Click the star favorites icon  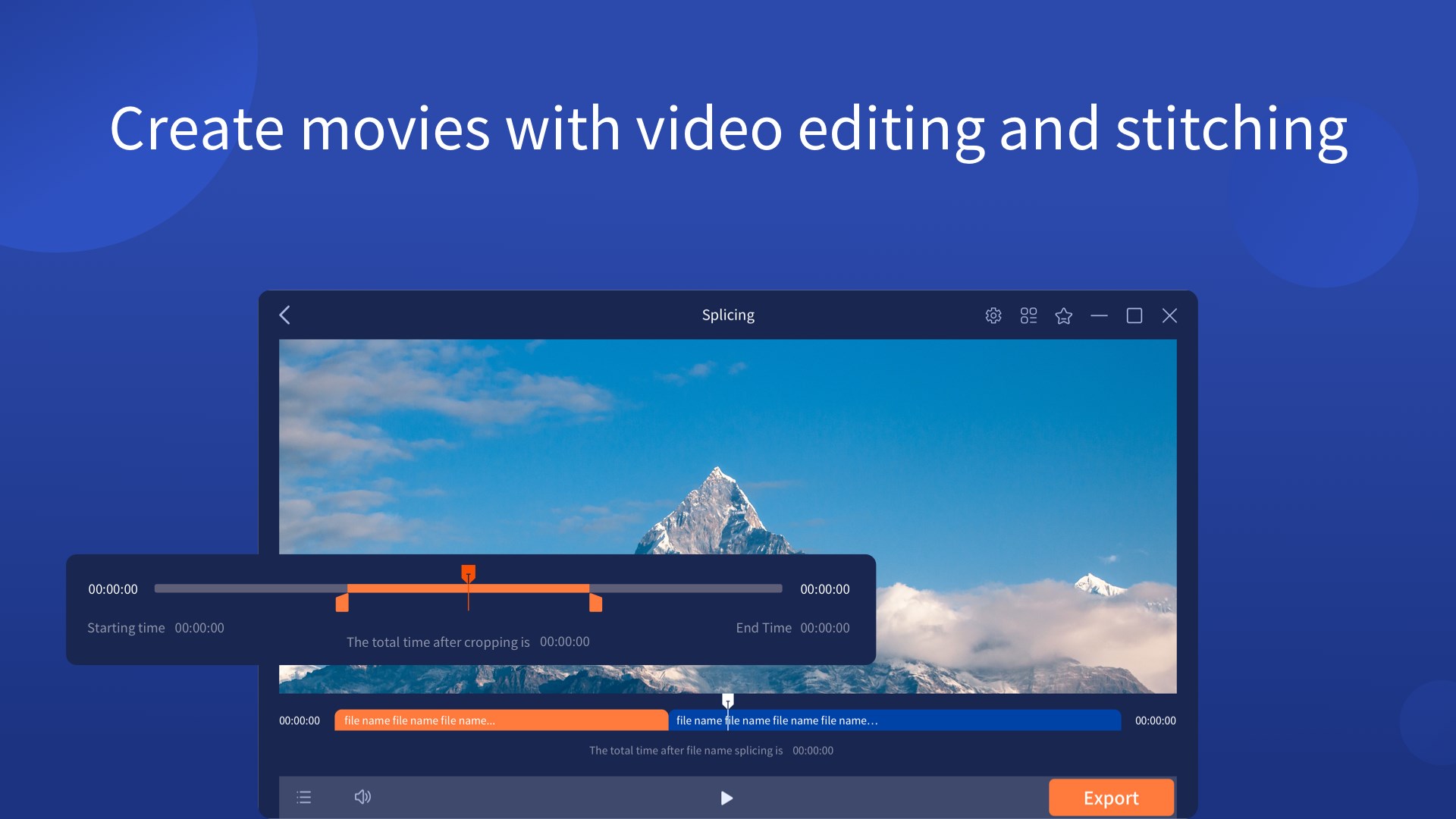pos(1063,315)
